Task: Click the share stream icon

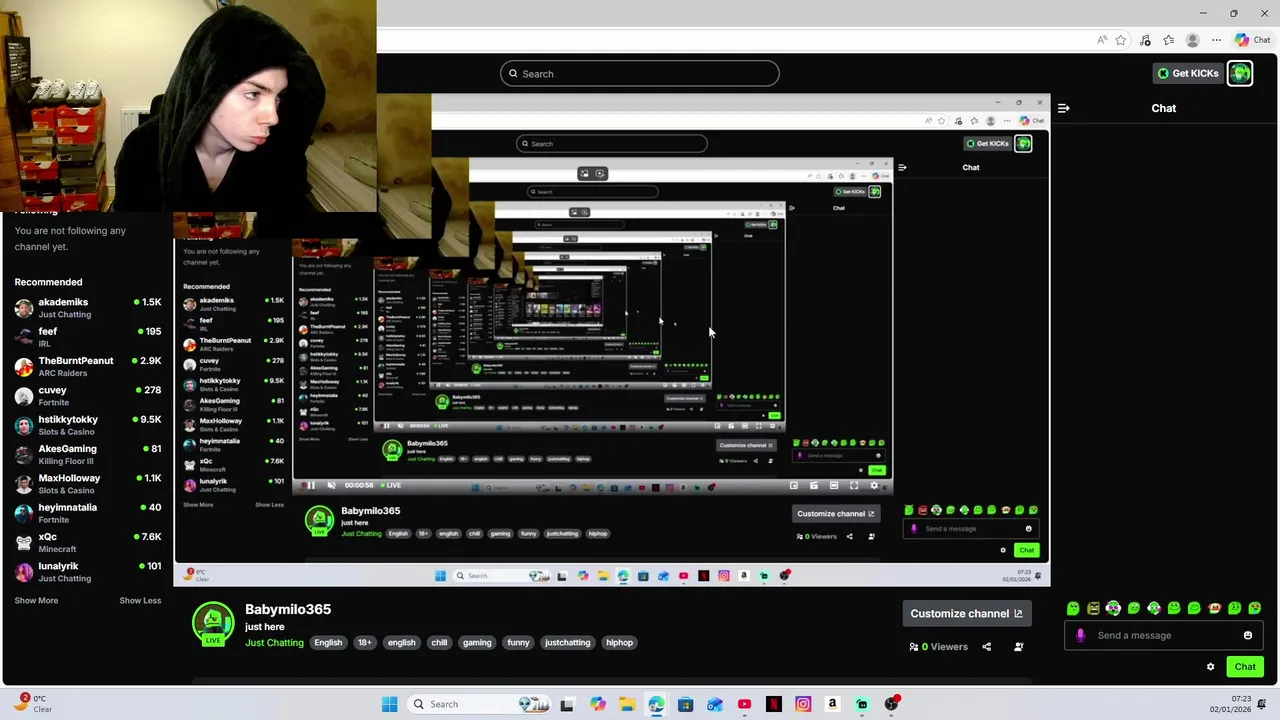Action: pos(986,646)
